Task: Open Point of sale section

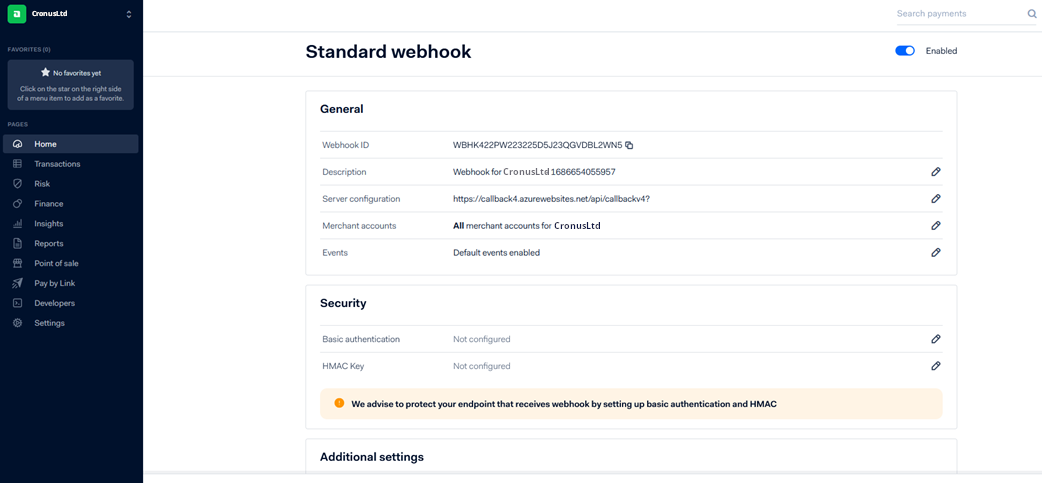Action: [56, 263]
